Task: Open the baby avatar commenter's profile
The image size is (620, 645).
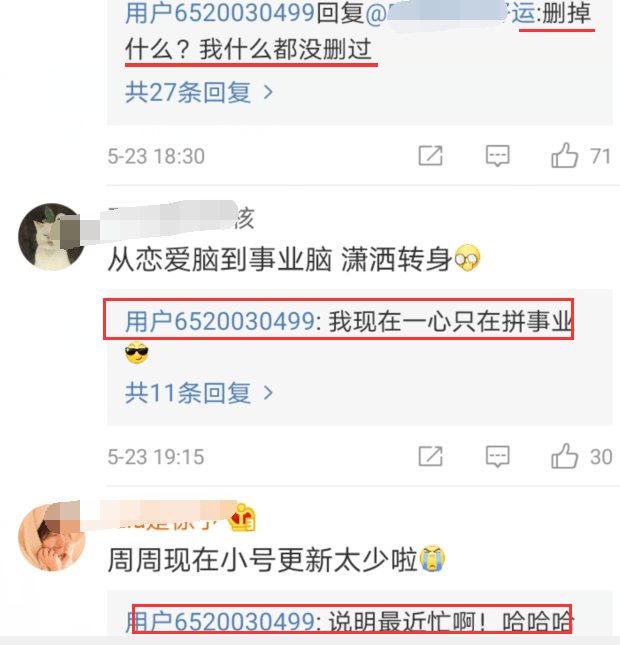Action: [x=51, y=537]
